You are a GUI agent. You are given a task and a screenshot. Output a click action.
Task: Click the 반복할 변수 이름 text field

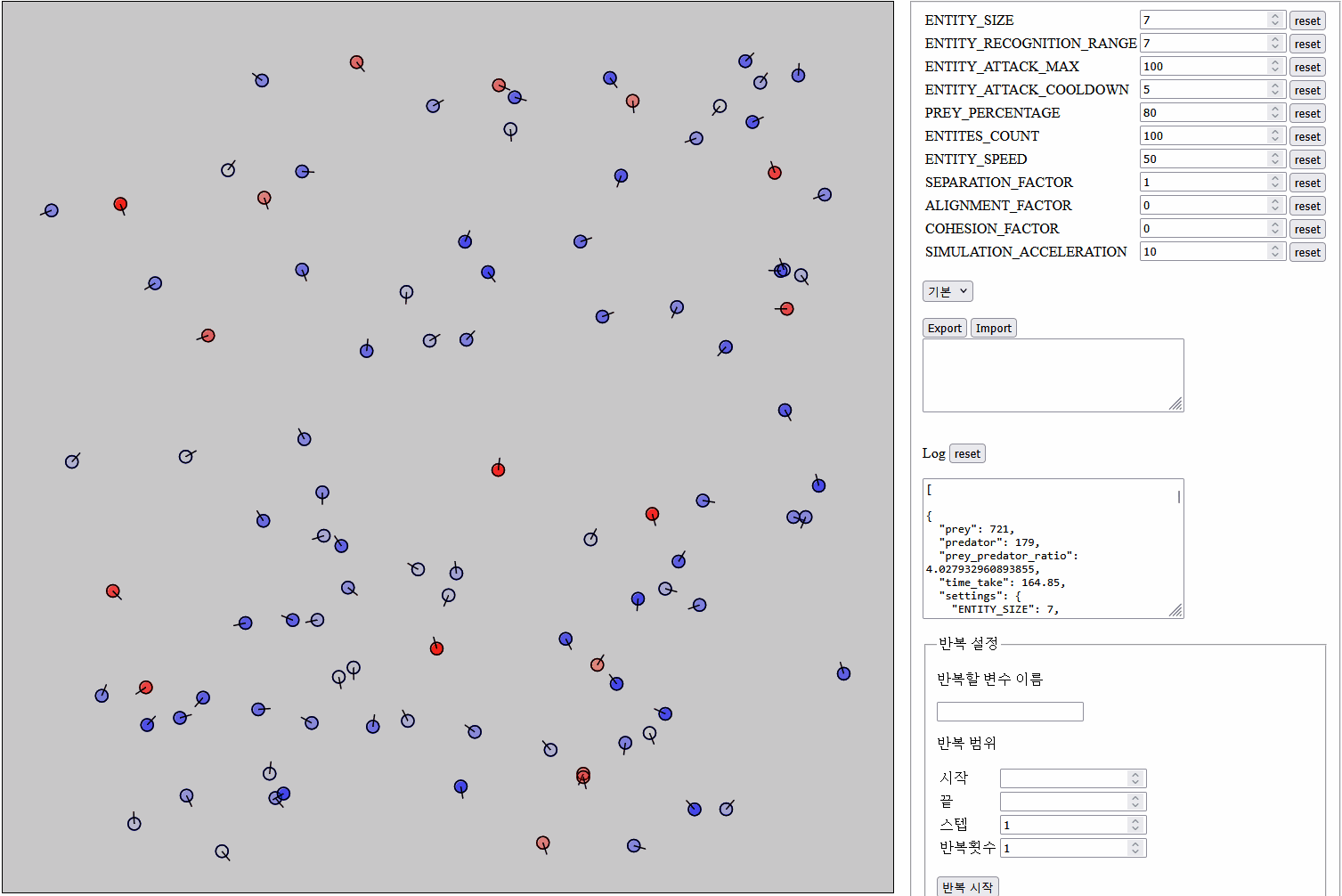[1010, 712]
